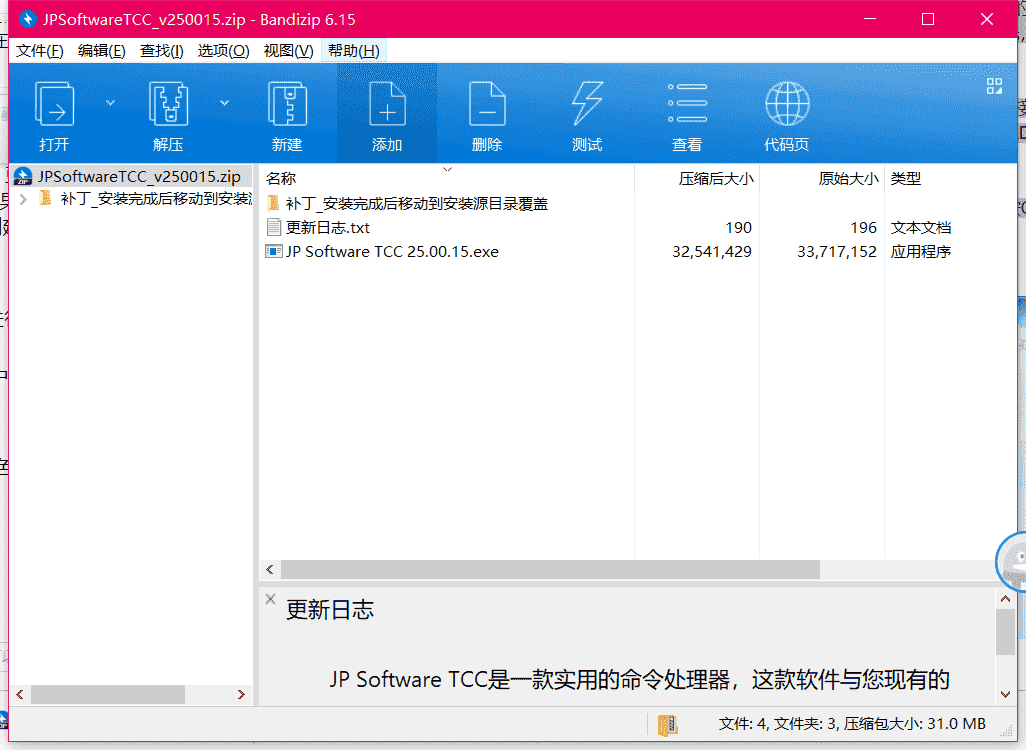This screenshot has height=750, width=1026.
Task: Click left arrow of file list scrollbar
Action: coord(270,569)
